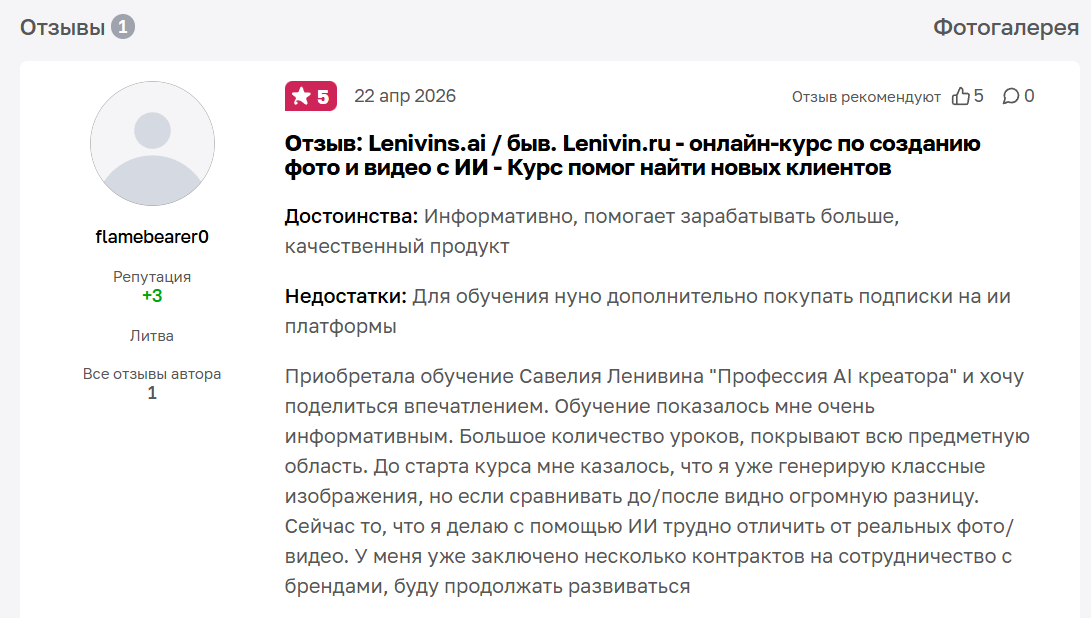Click the comments count 0
Screen dimensions: 1091x618
point(1029,96)
